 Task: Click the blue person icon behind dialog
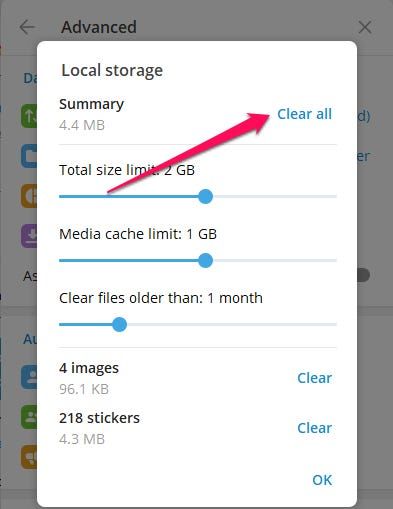pos(29,377)
